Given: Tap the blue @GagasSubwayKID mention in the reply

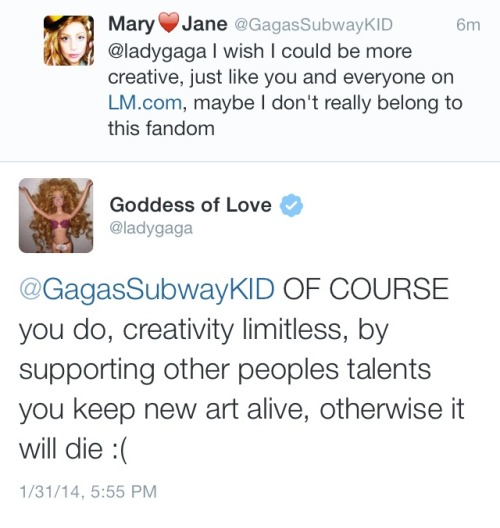Looking at the screenshot, I should [147, 289].
